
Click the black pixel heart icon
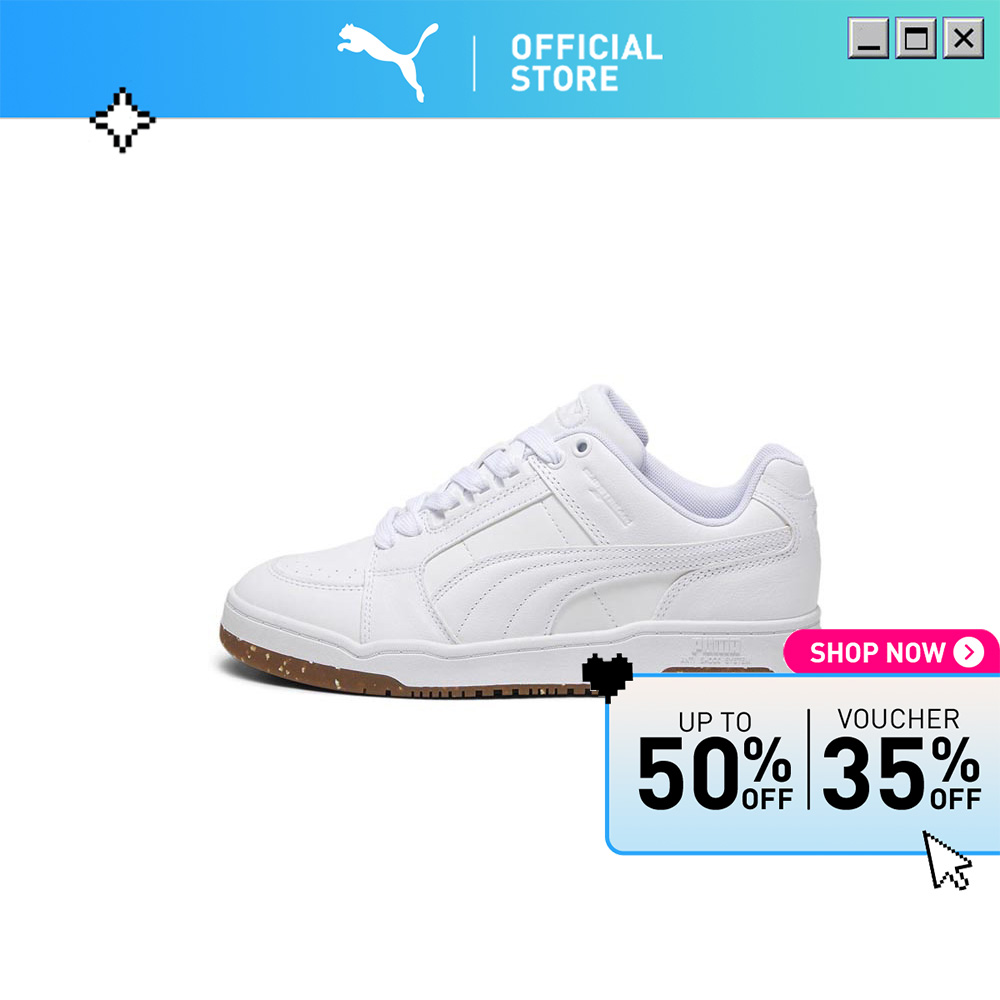(x=607, y=677)
